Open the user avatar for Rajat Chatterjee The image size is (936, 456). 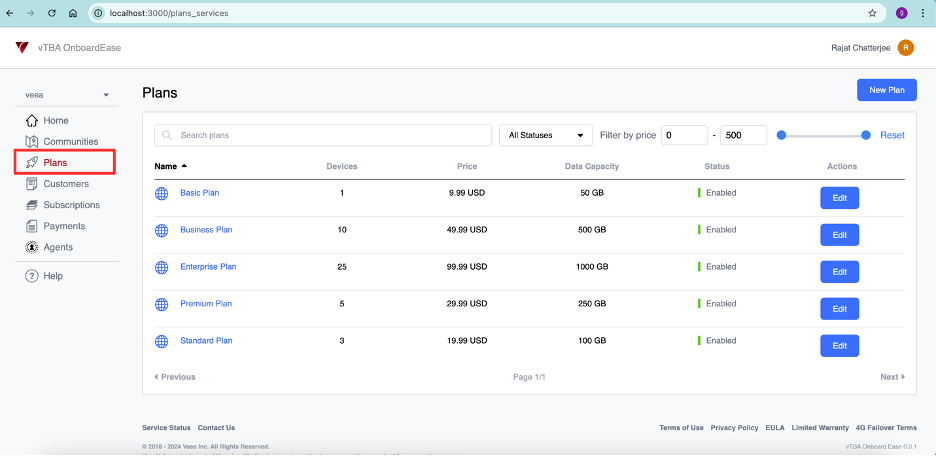pos(906,48)
